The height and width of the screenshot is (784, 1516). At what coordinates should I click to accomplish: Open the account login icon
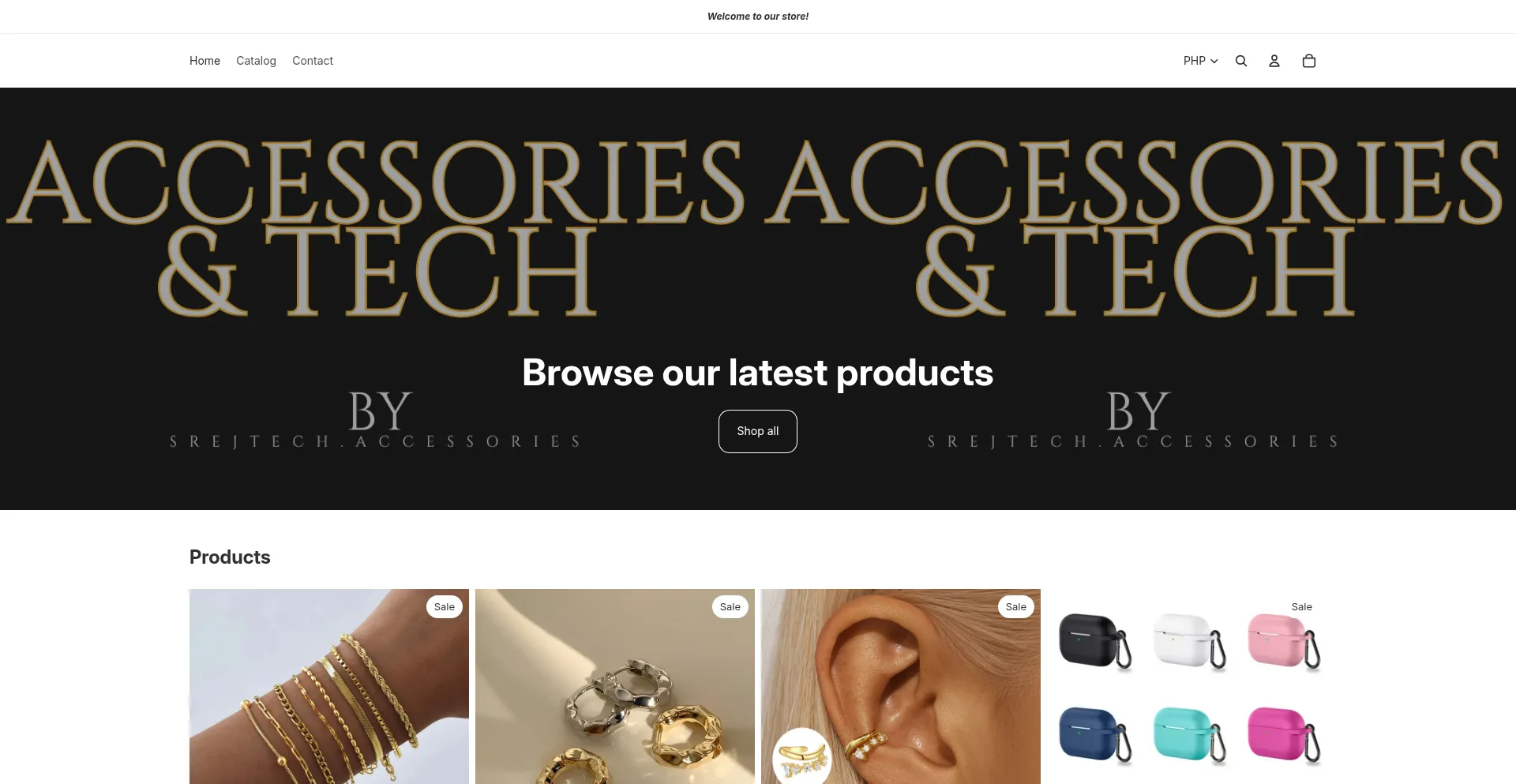(x=1274, y=61)
